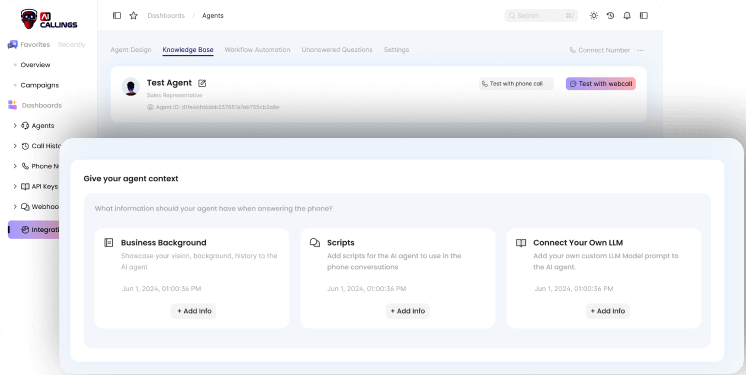Expand the Agents tree item chevron

tap(15, 126)
